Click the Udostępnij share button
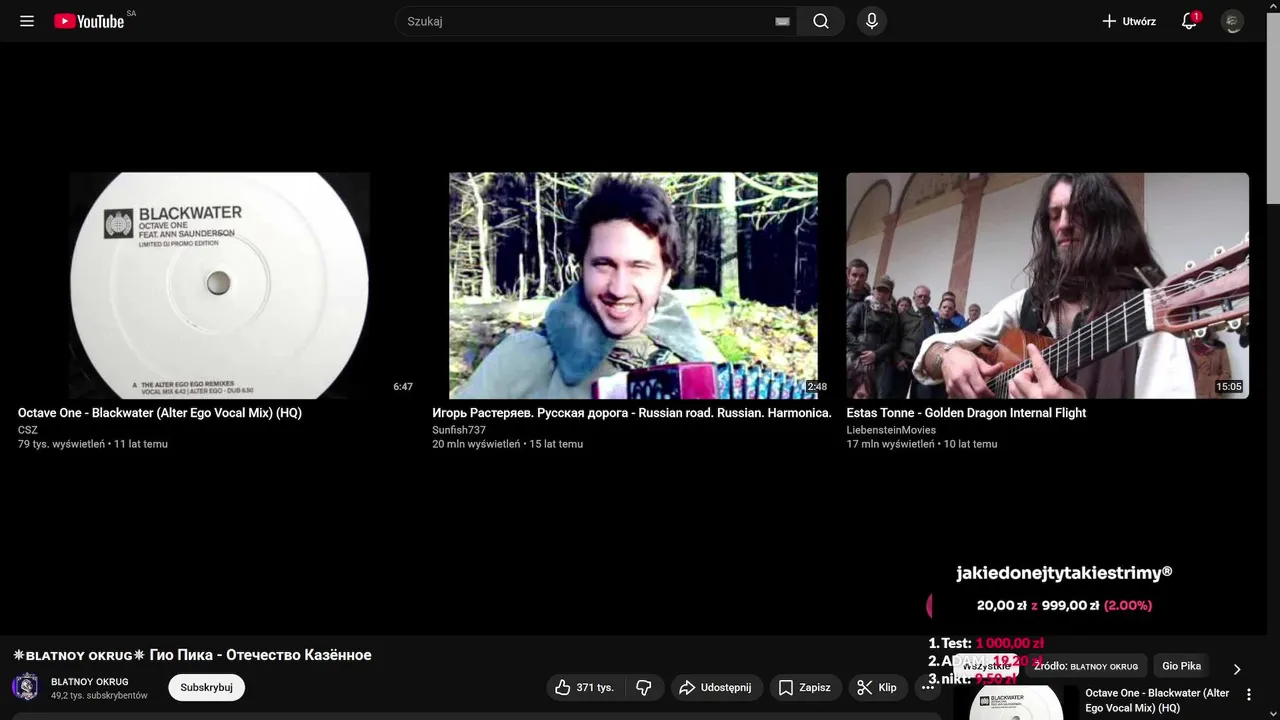Viewport: 1280px width, 720px height. pos(716,687)
